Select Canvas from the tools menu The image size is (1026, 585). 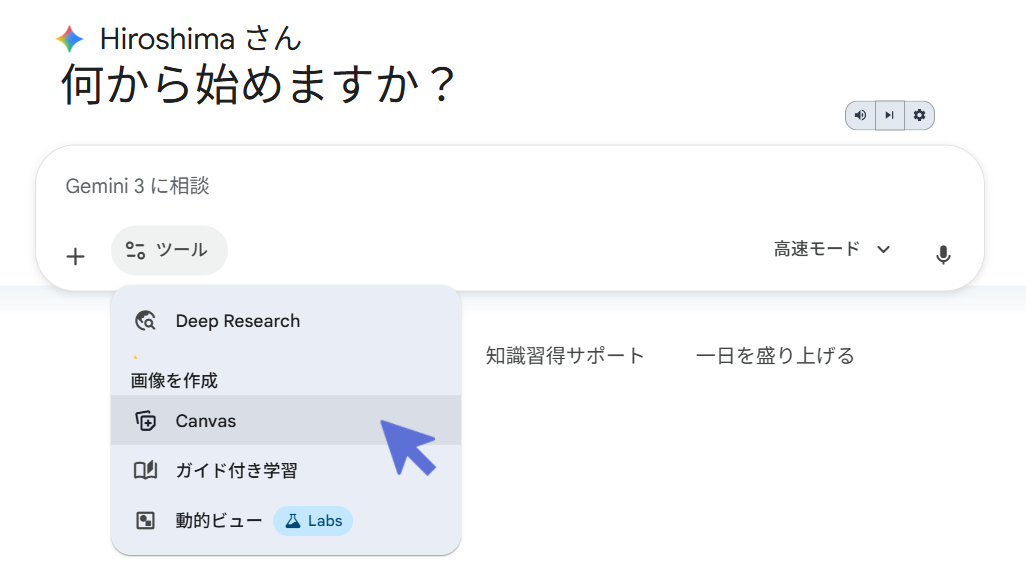207,421
